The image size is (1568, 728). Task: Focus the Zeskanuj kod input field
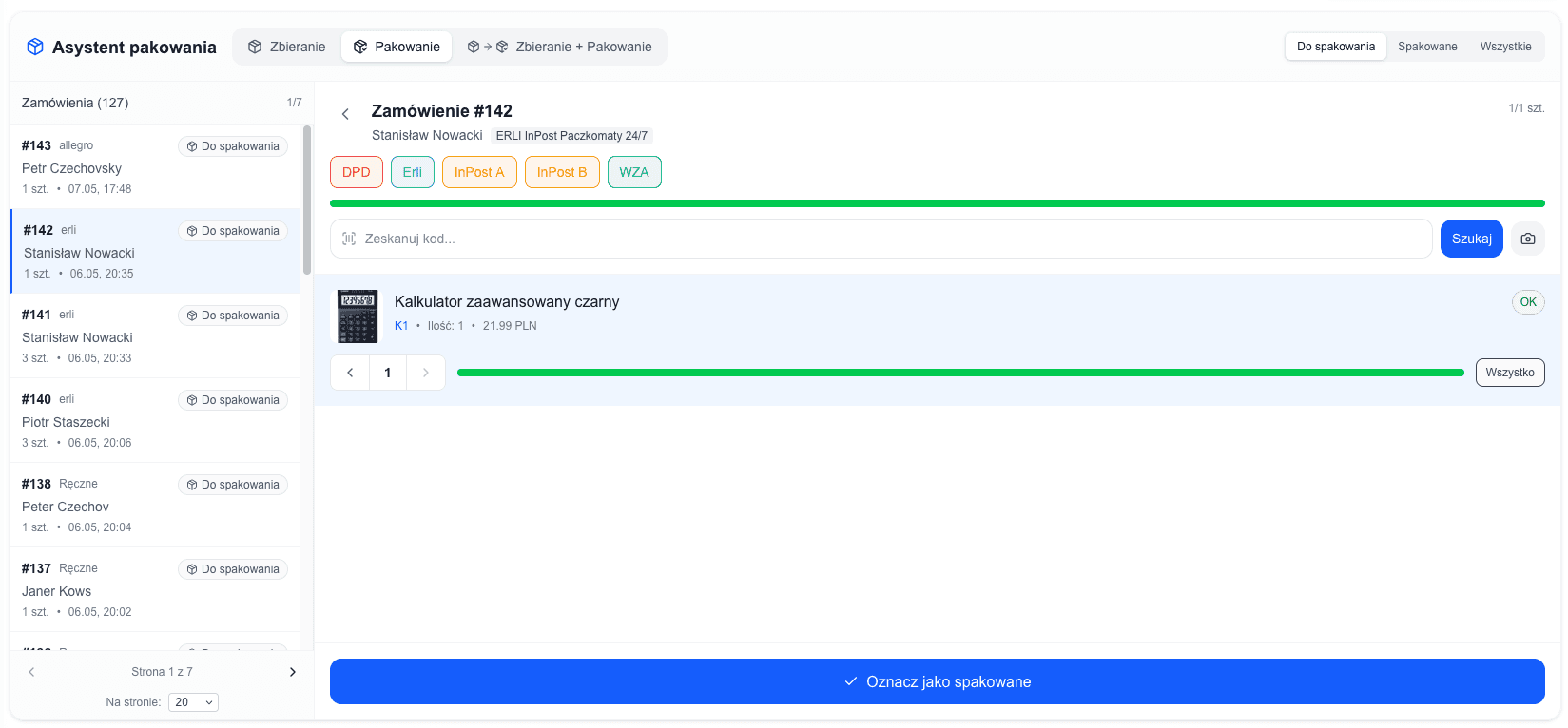[x=881, y=239]
